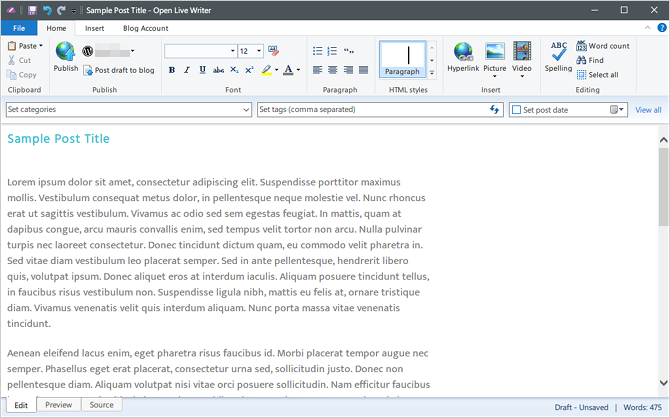Switch to the Insert ribbon tab
This screenshot has width=670, height=418.
point(94,28)
